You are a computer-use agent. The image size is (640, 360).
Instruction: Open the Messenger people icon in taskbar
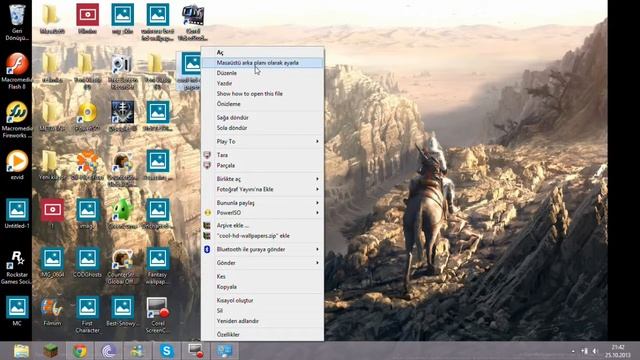[138, 351]
